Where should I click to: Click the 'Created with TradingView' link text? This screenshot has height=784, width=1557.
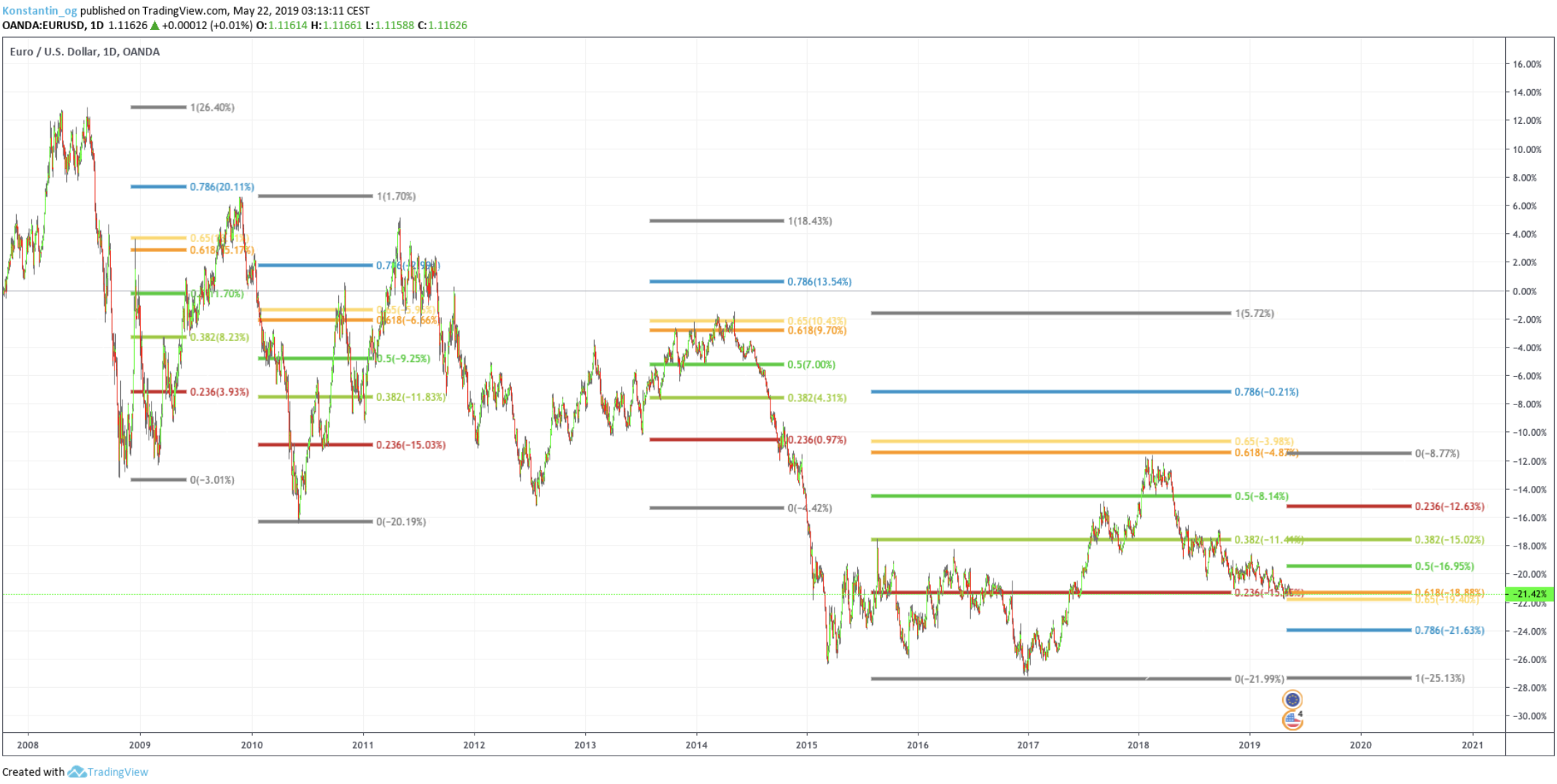(75, 772)
